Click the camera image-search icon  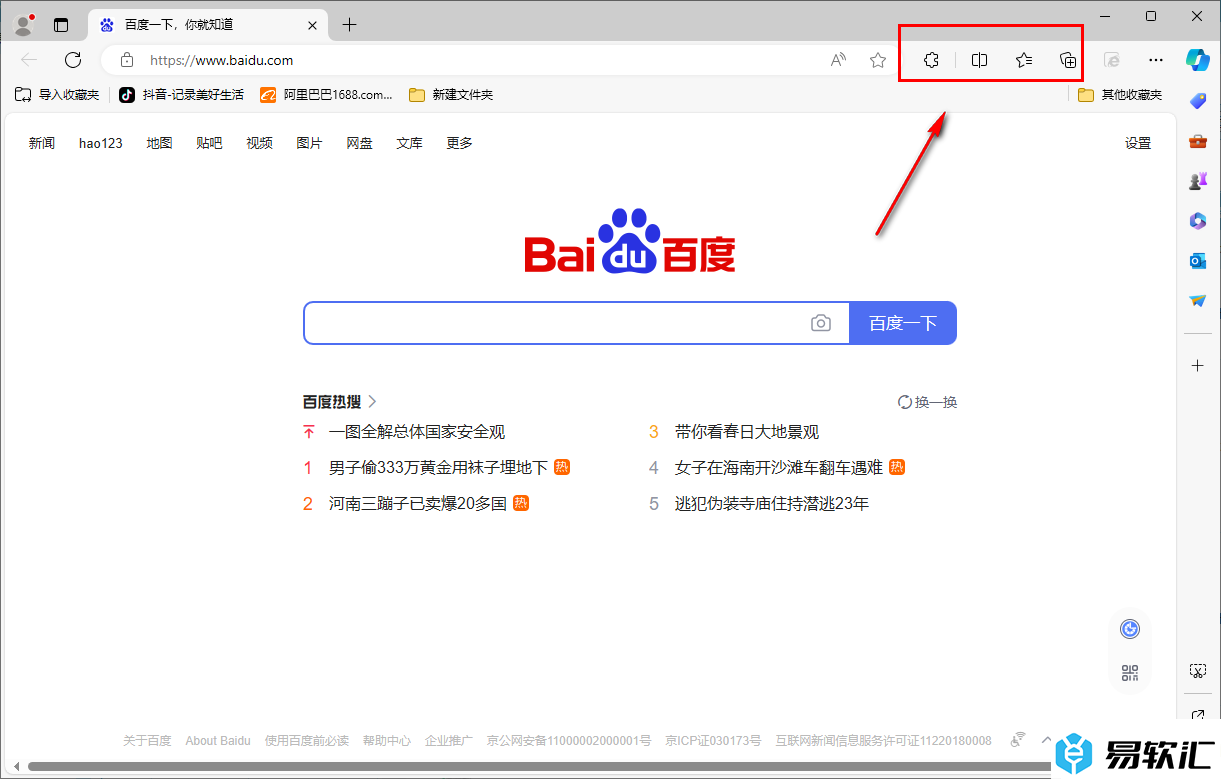[821, 323]
